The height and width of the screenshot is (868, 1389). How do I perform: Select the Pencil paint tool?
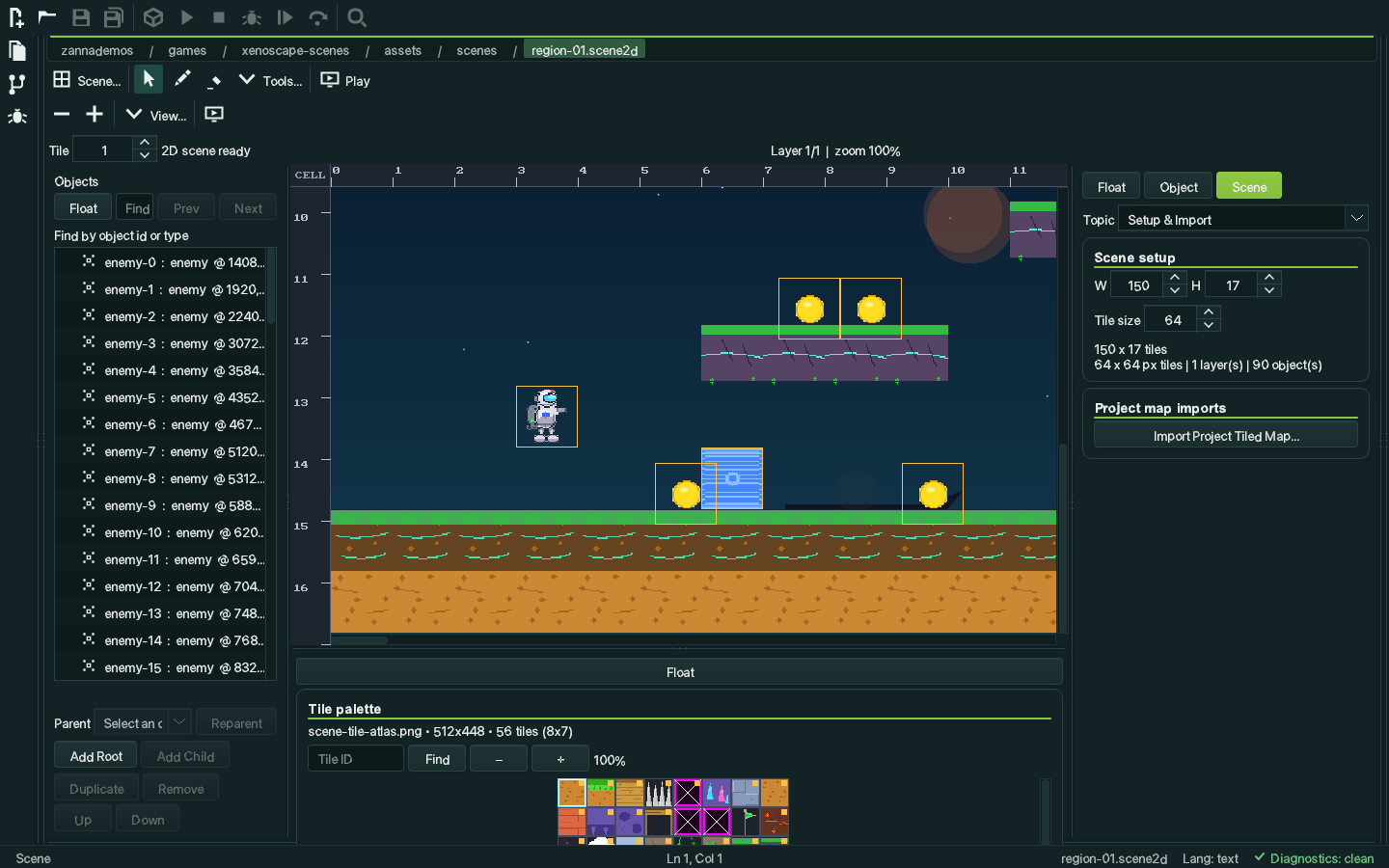181,79
